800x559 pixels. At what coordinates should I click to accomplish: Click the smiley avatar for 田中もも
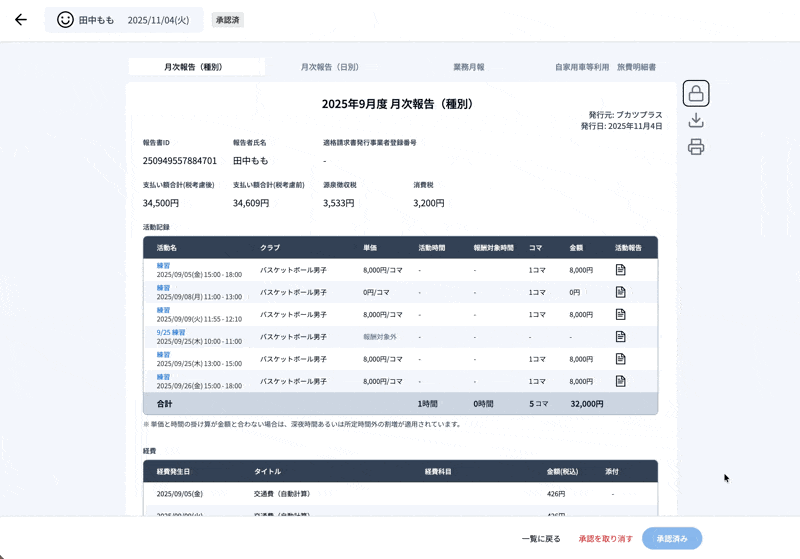[x=65, y=20]
